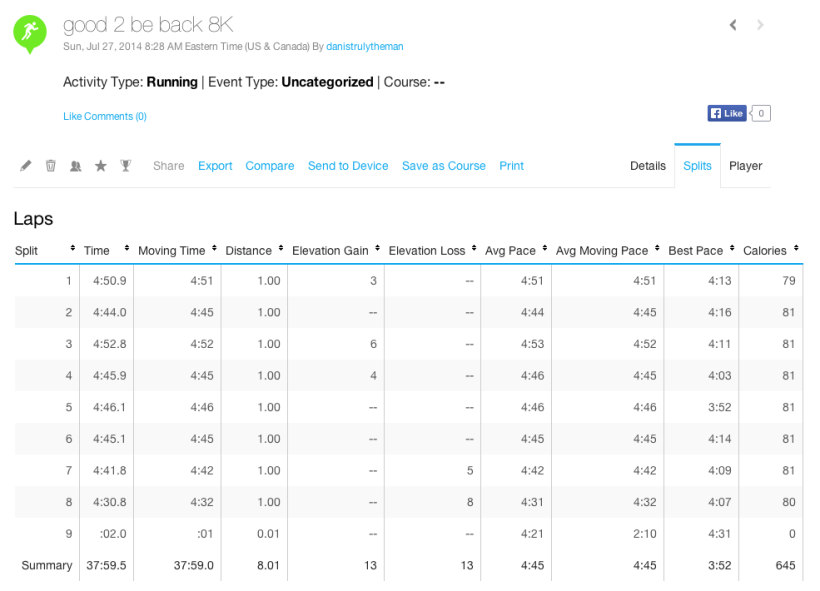The height and width of the screenshot is (591, 820).
Task: Click the green runner activity icon
Action: (30, 34)
